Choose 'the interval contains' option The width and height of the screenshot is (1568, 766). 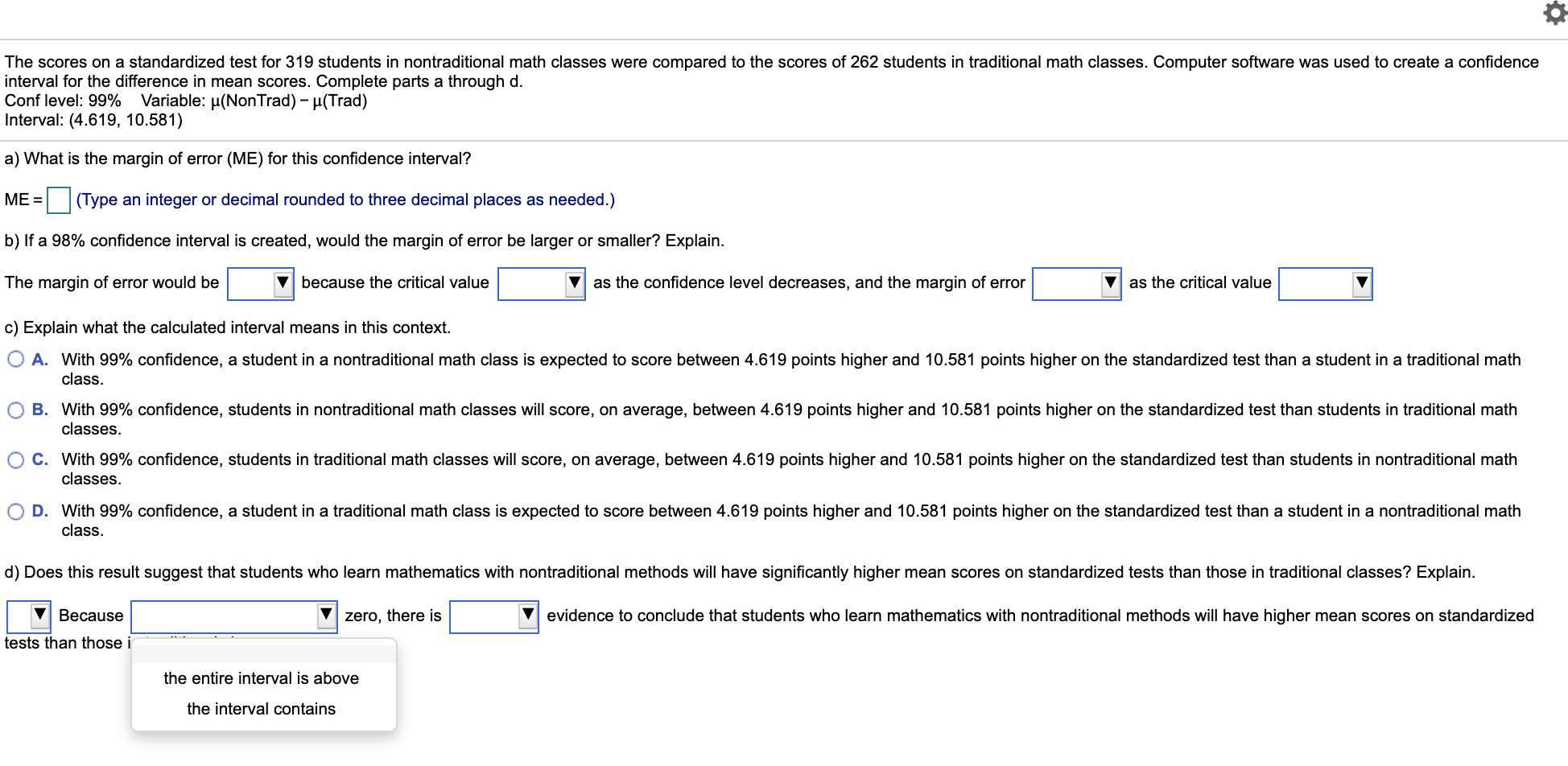pos(261,708)
